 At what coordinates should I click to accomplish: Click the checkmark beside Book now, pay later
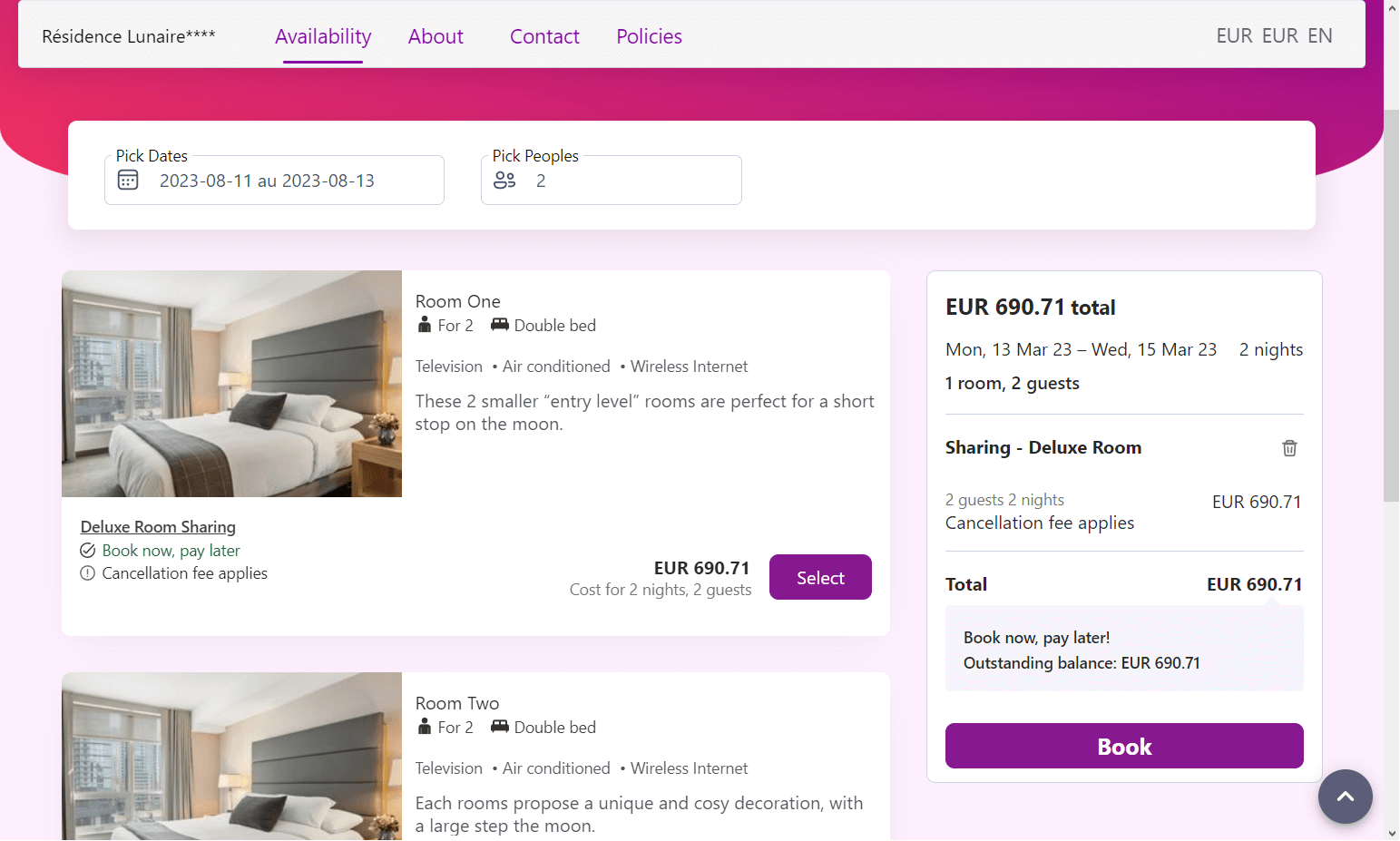coord(87,550)
